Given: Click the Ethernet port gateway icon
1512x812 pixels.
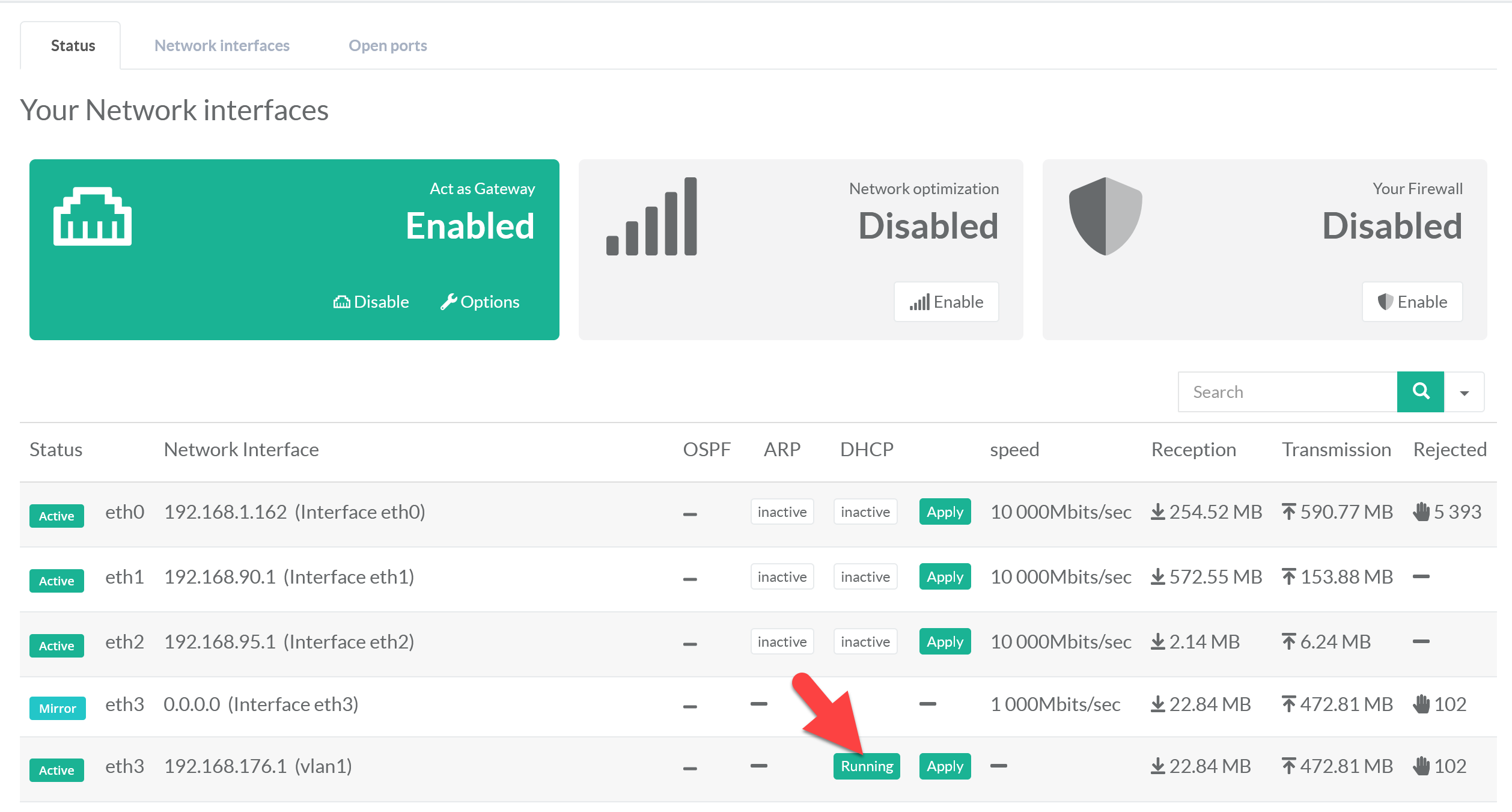Looking at the screenshot, I should click(x=93, y=217).
